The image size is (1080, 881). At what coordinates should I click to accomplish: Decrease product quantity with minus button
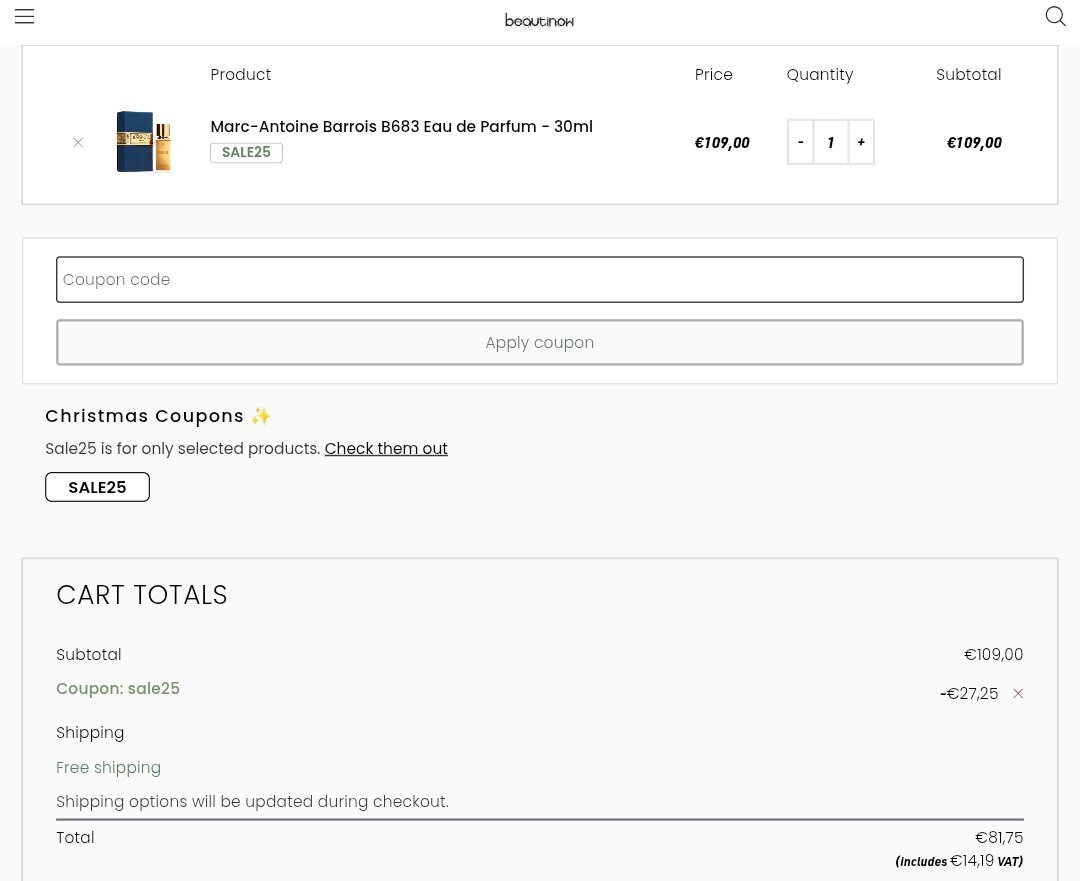[x=800, y=142]
